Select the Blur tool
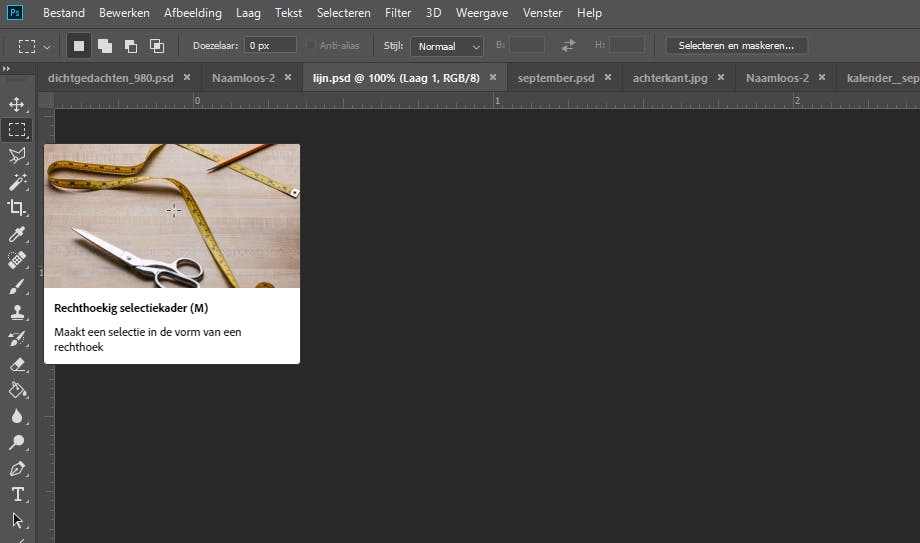Screen dimensions: 920x543 click(16, 417)
